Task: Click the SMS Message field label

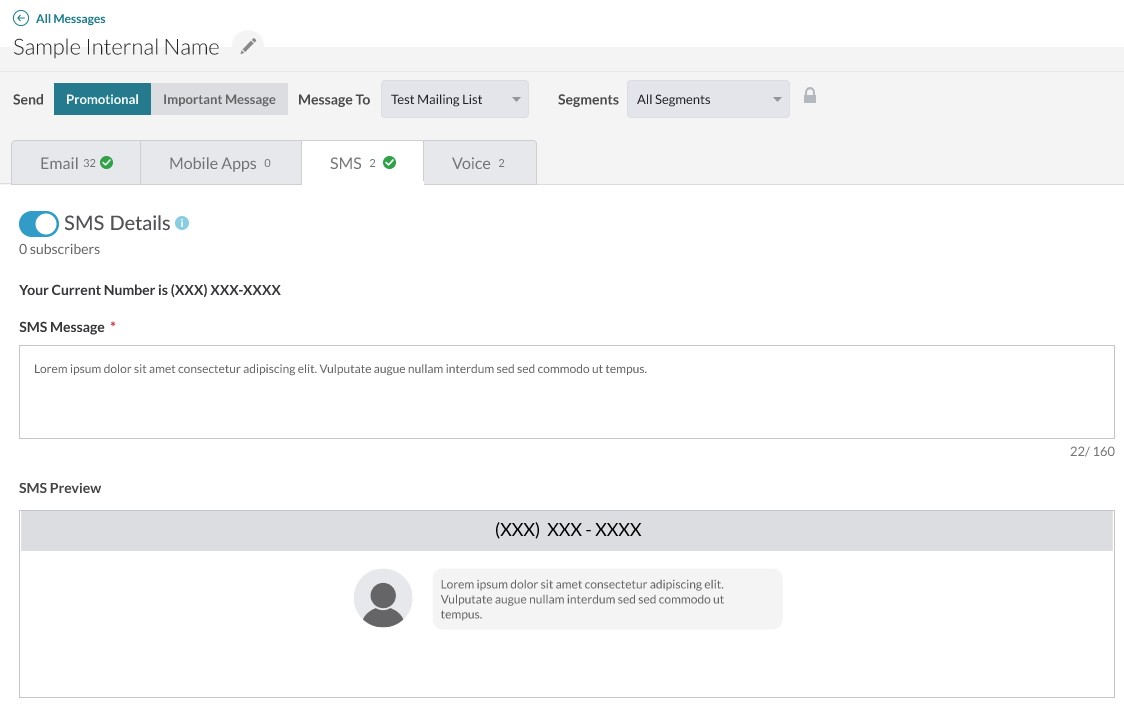Action: (x=62, y=327)
